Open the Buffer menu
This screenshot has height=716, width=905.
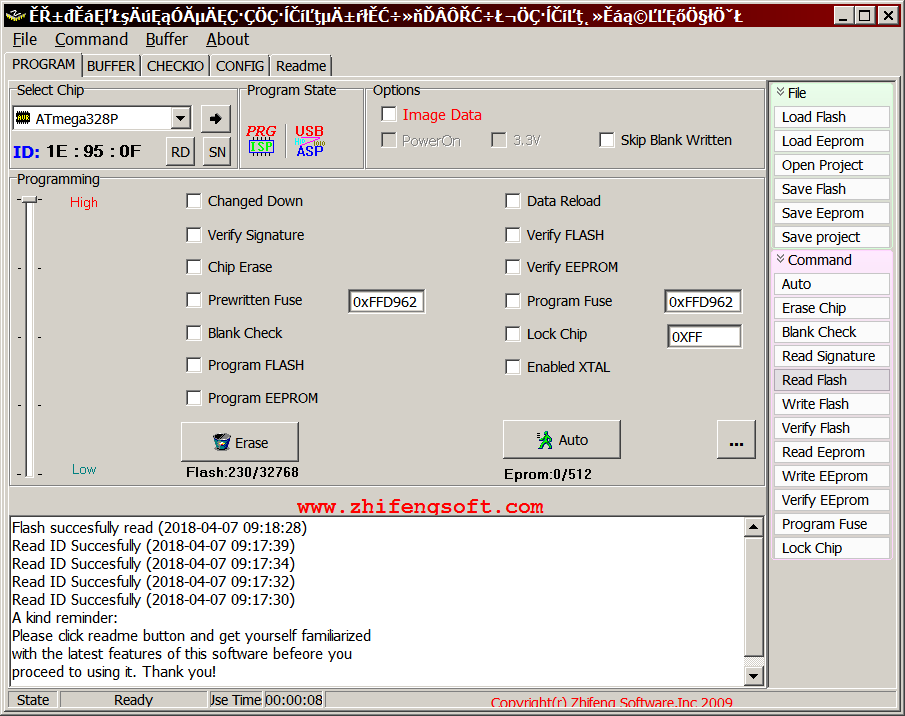[x=166, y=39]
